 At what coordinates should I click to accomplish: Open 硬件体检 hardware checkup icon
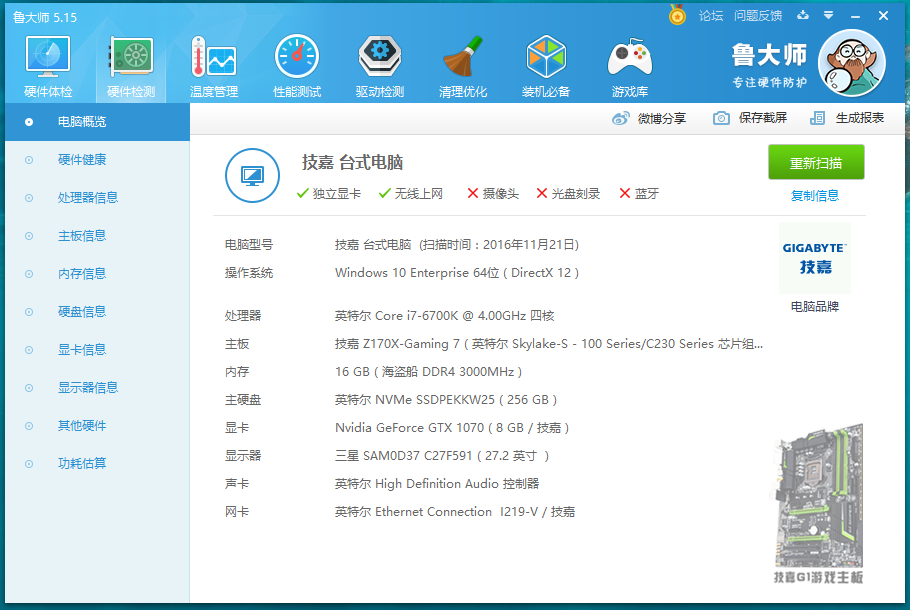[48, 56]
